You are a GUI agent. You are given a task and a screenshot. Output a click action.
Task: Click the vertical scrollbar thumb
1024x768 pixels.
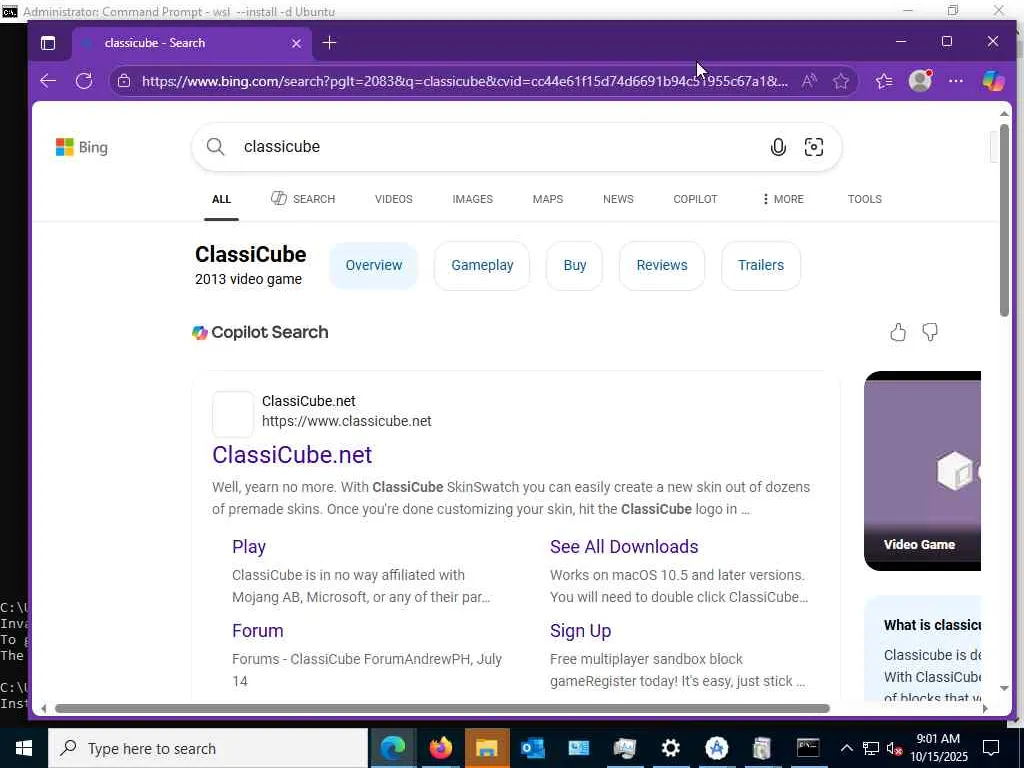[x=1004, y=221]
